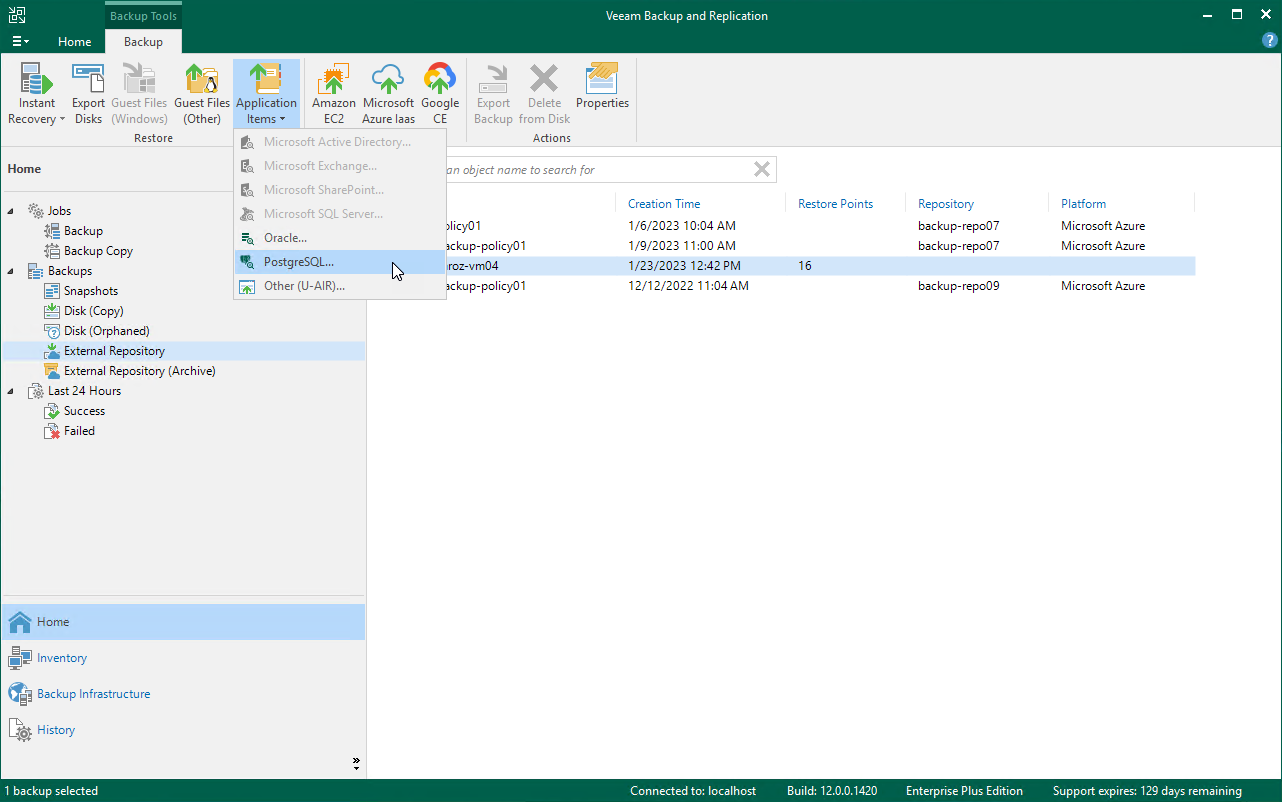Open the Backup Infrastructure view
This screenshot has width=1282, height=802.
183,694
